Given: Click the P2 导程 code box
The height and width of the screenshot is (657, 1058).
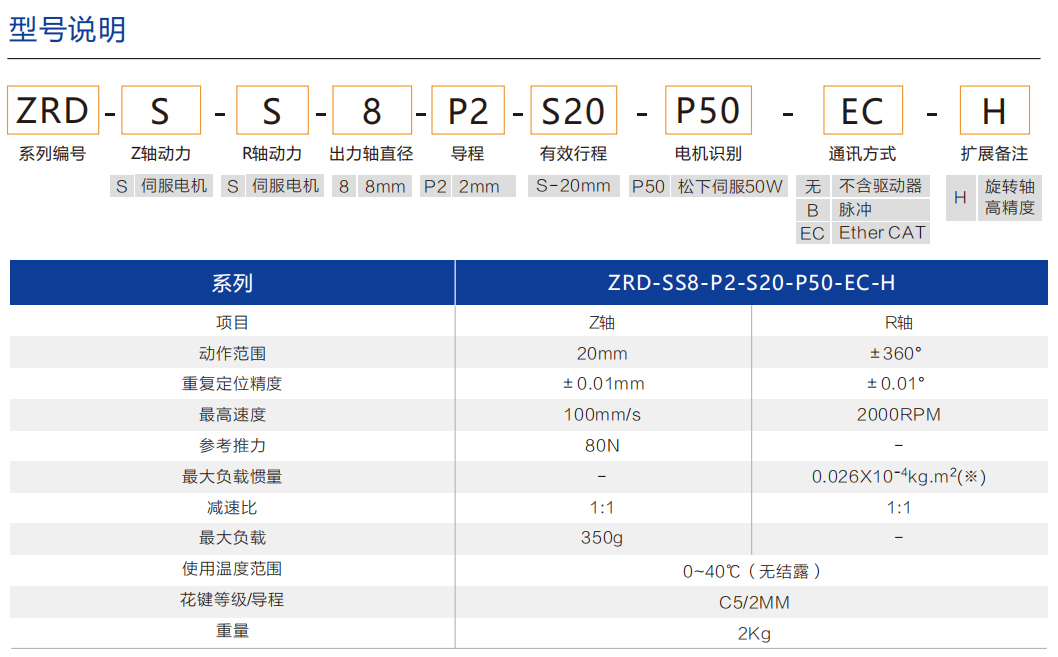Looking at the screenshot, I should [468, 111].
